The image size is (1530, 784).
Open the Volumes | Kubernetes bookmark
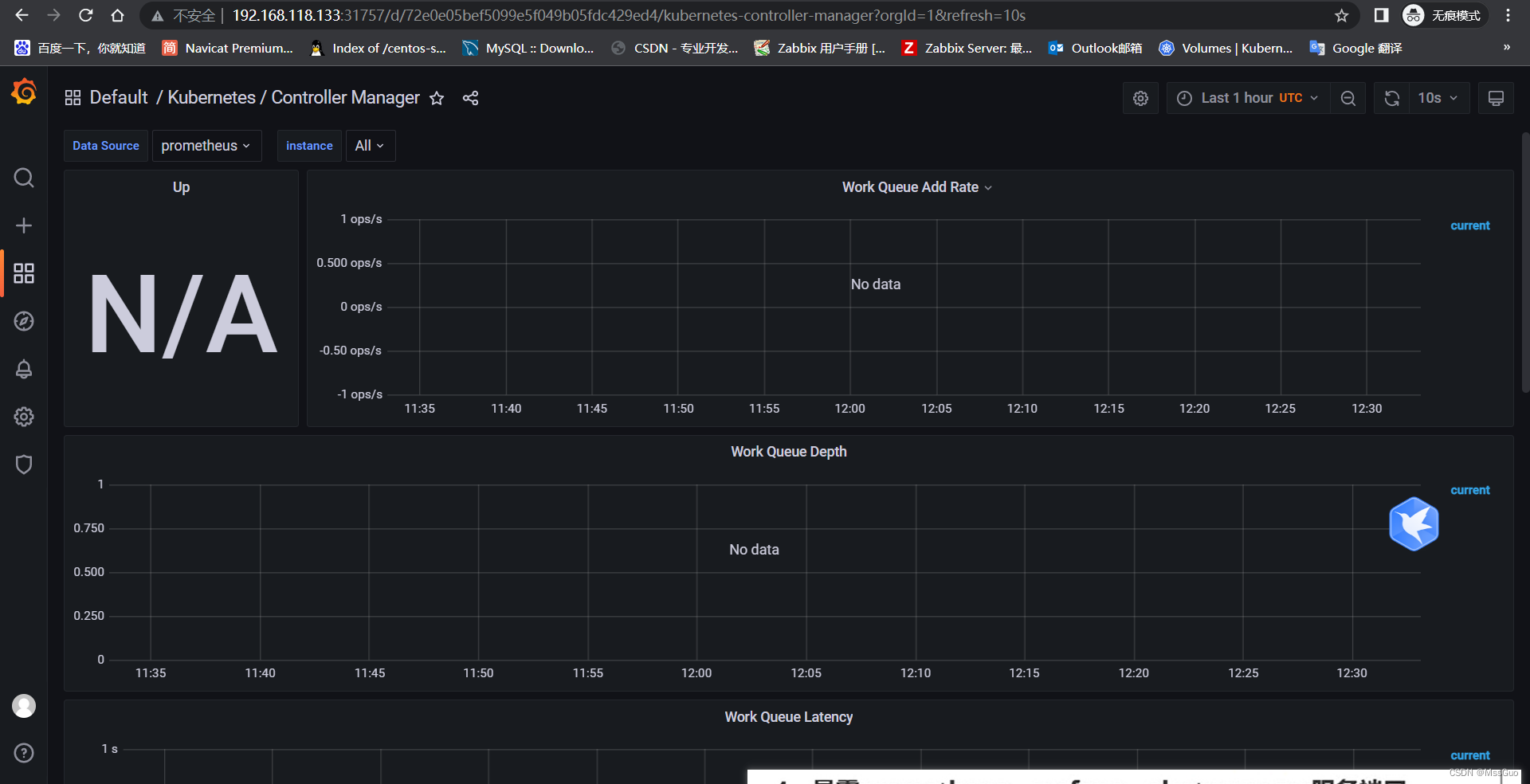pyautogui.click(x=1226, y=48)
